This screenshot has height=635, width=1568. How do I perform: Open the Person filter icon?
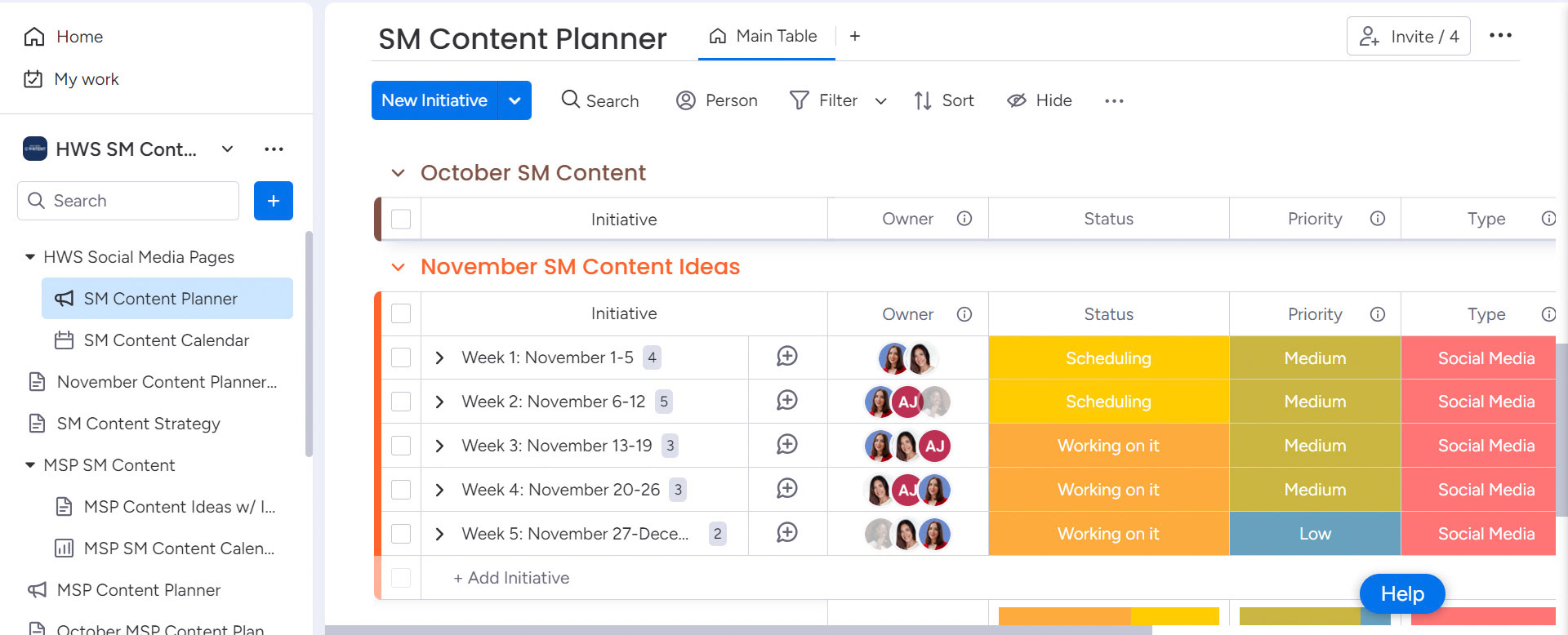686,100
